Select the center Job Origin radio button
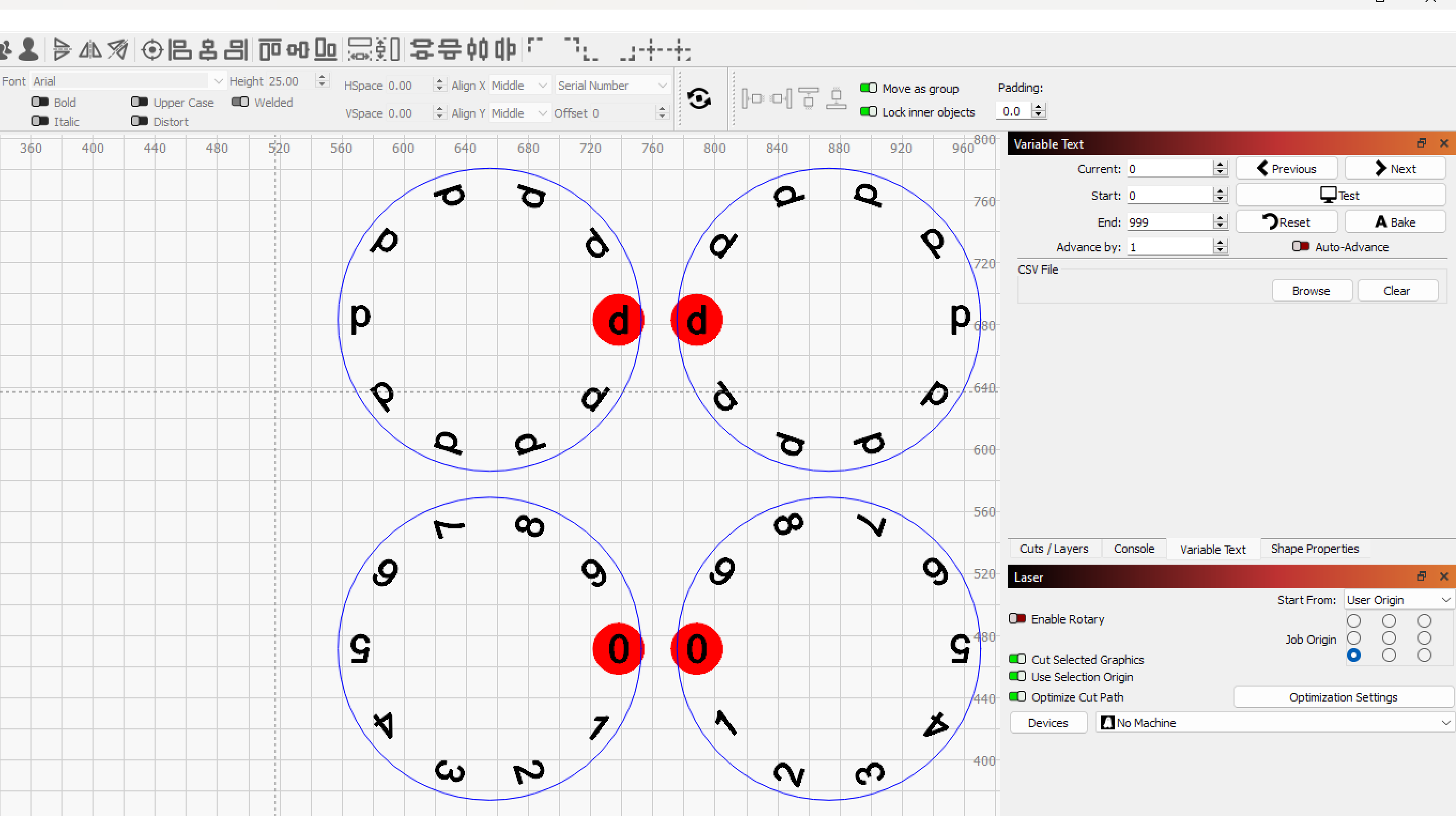Screen dimensions: 1456x816 pos(1389,638)
